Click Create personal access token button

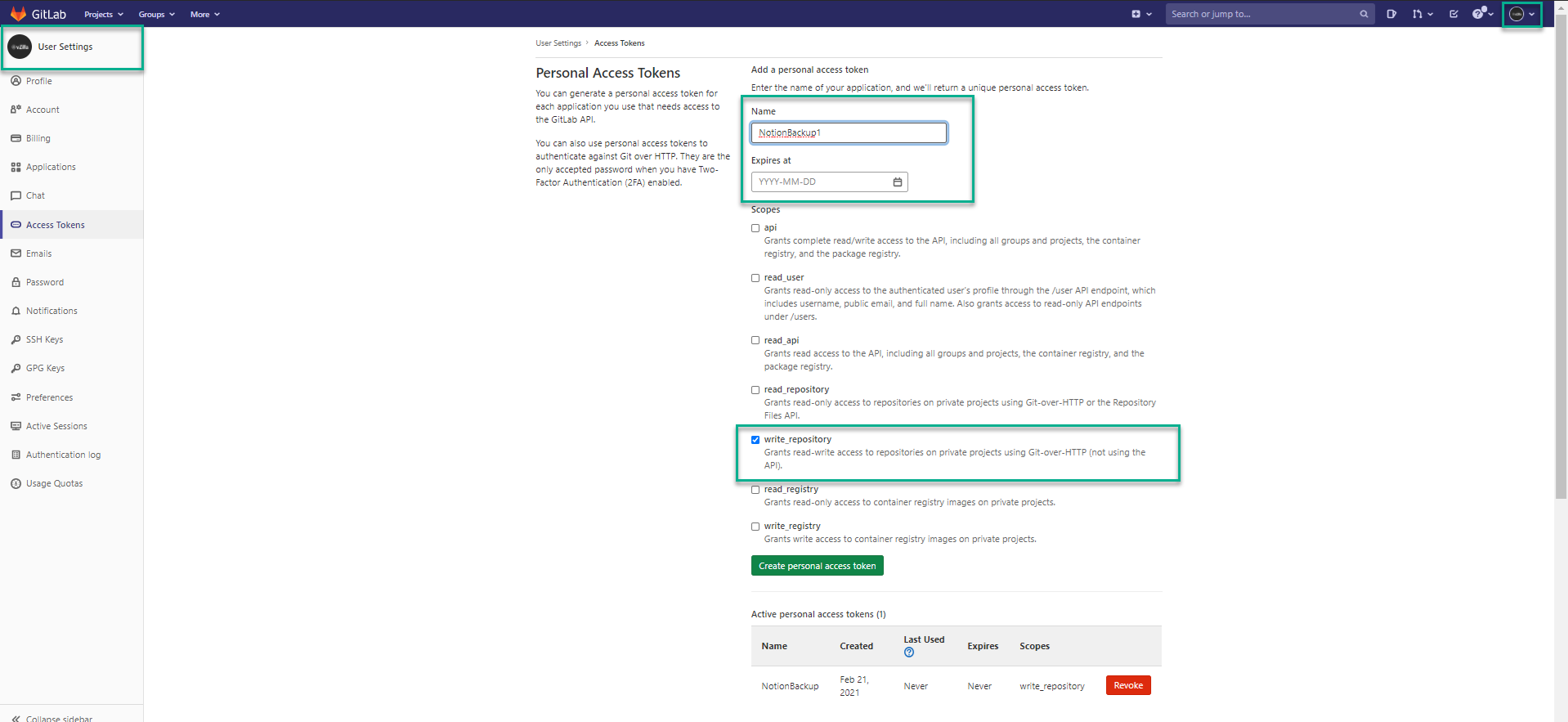[817, 566]
